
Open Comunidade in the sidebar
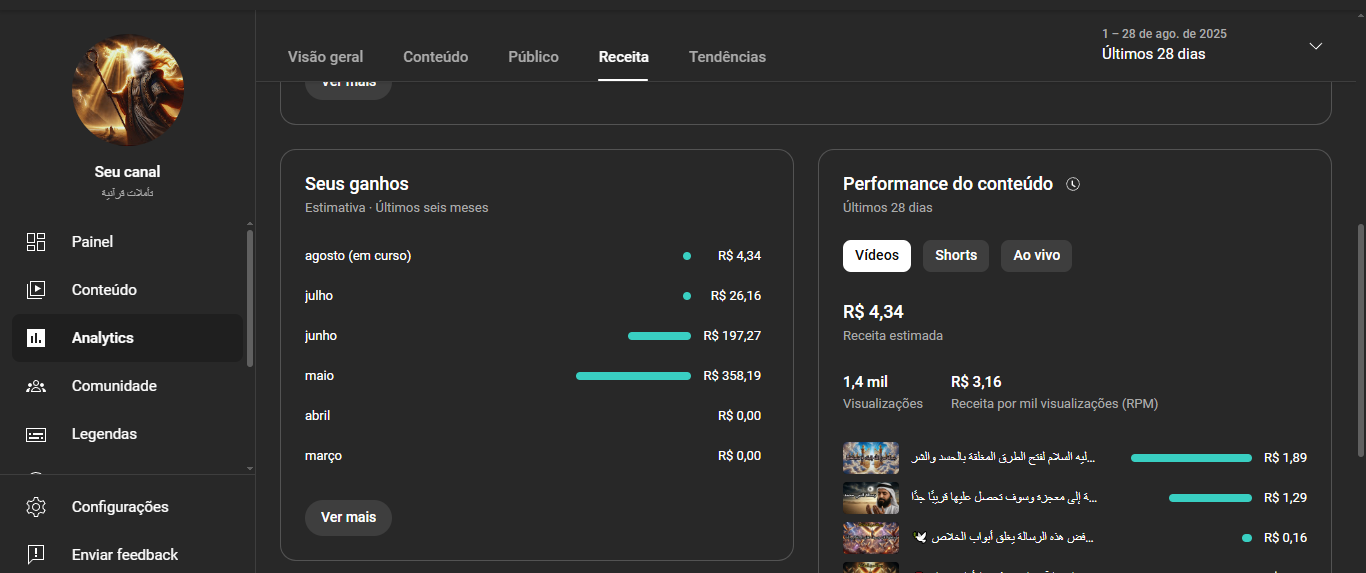[128, 386]
